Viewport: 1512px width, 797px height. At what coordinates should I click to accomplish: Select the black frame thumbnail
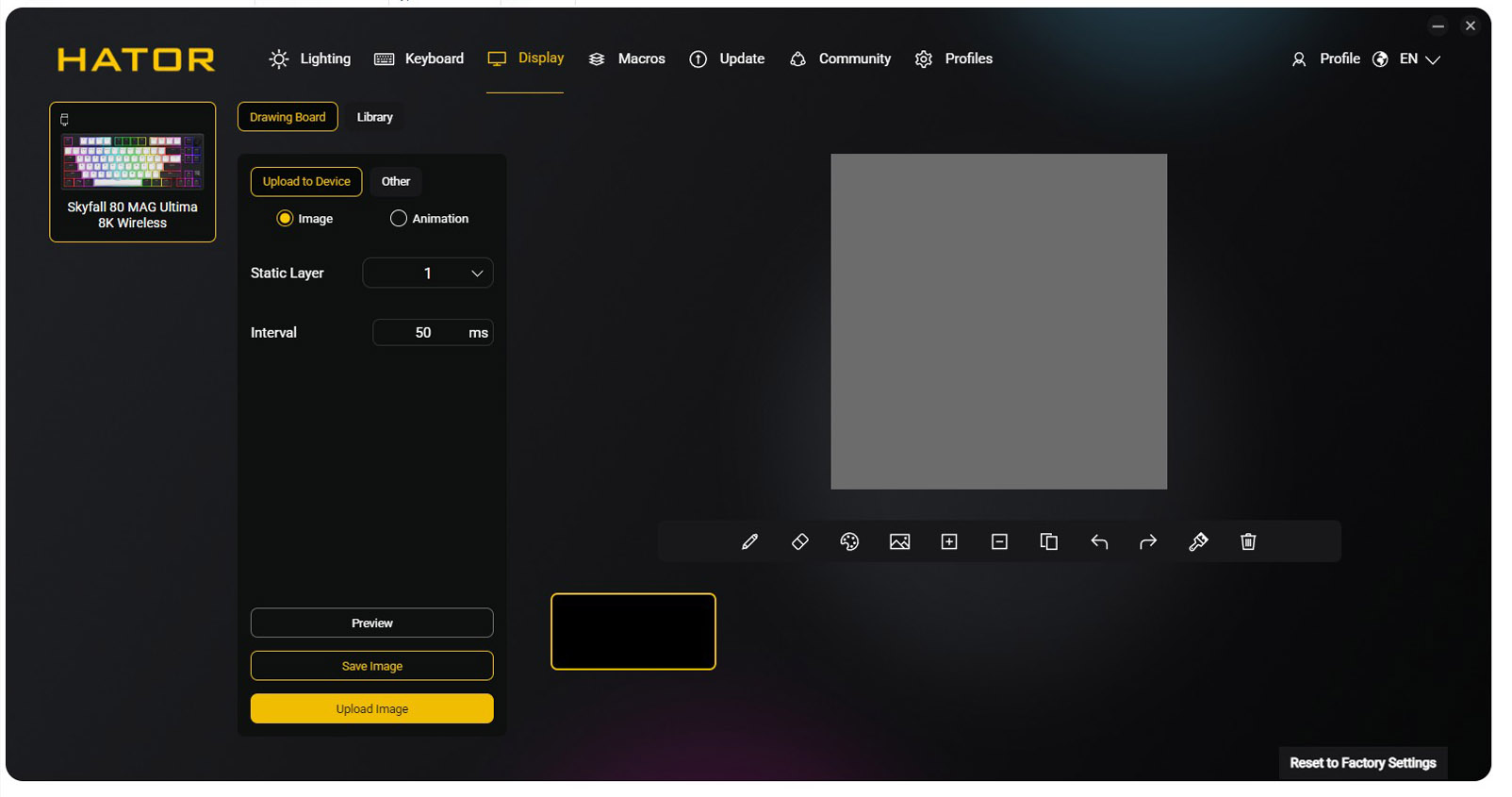tap(633, 632)
